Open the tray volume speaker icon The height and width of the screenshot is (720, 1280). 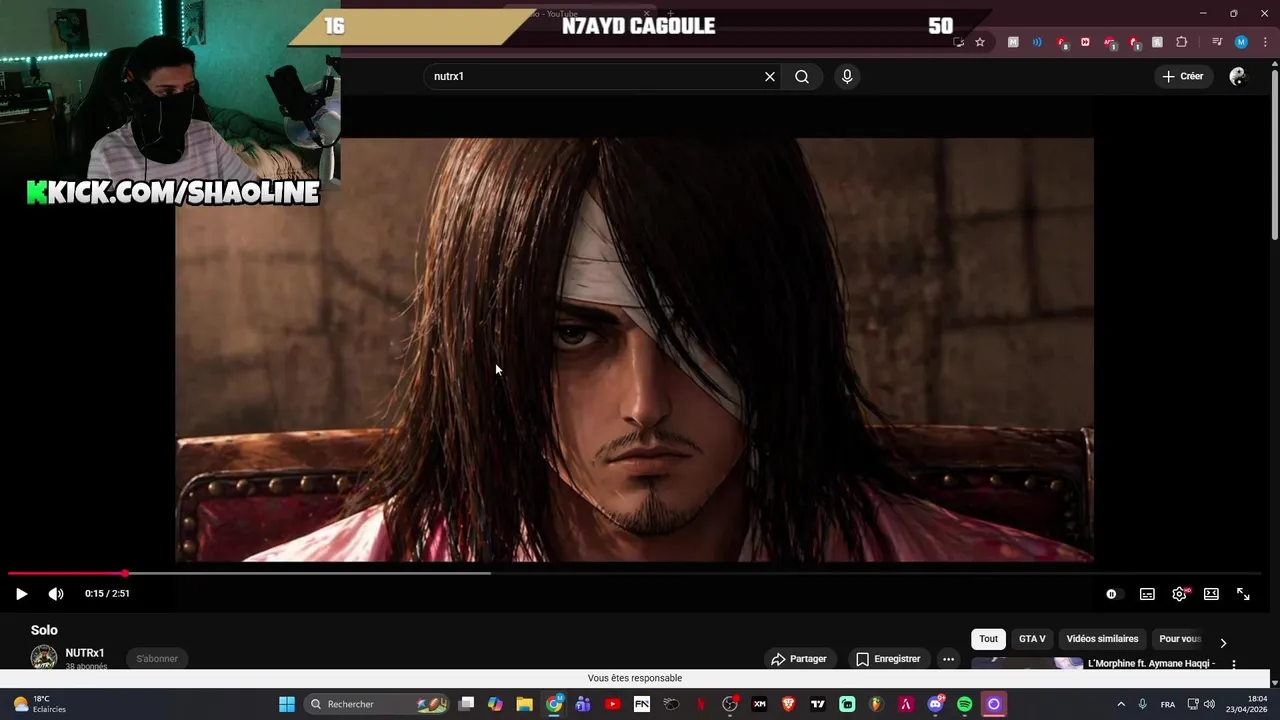pyautogui.click(x=1210, y=704)
